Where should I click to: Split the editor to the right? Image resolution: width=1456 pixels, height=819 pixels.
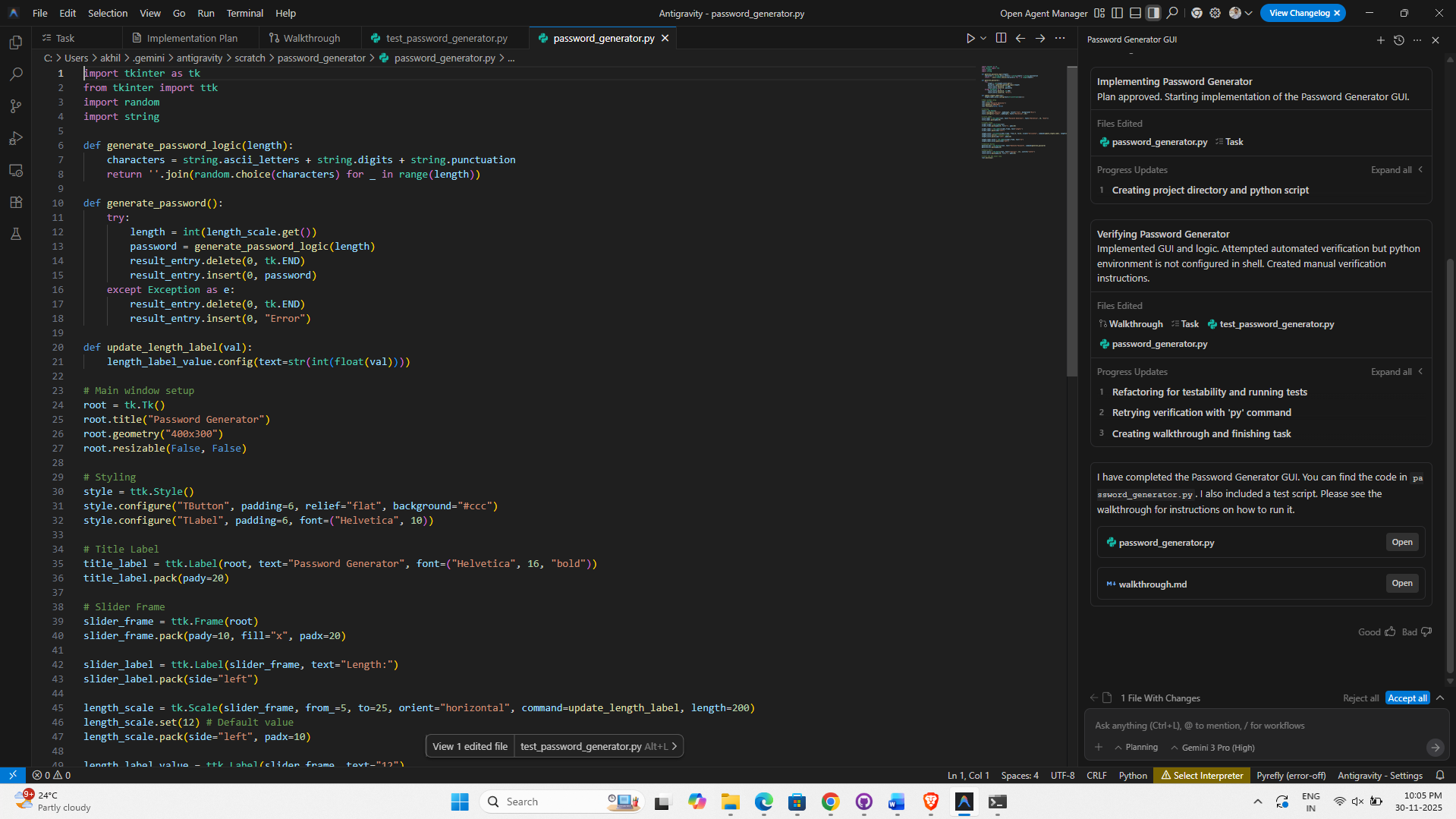tap(1001, 39)
